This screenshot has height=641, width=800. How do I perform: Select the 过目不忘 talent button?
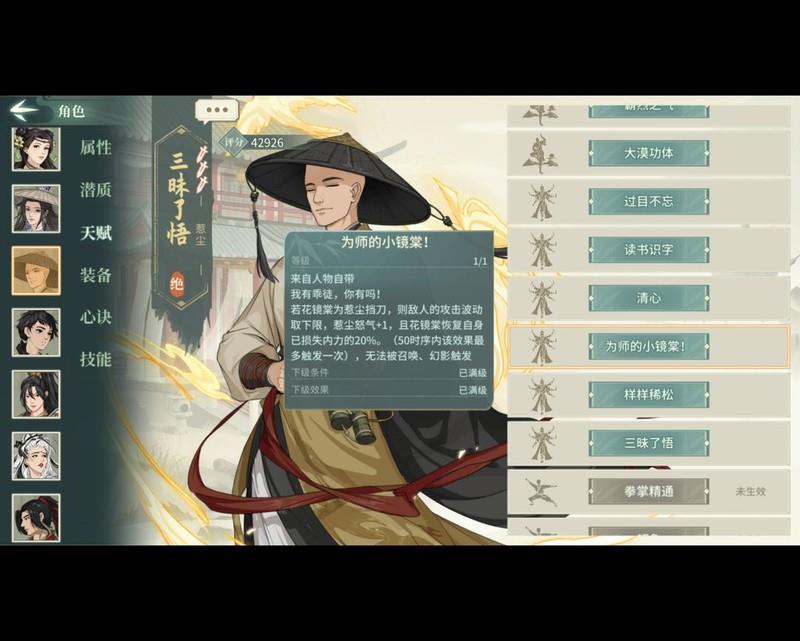tap(648, 202)
